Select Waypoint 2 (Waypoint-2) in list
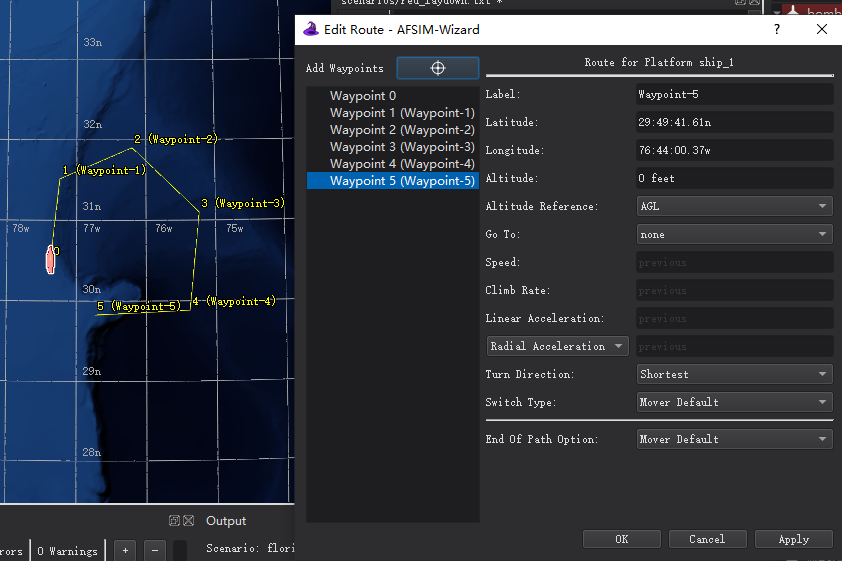The width and height of the screenshot is (842, 561). coord(393,130)
